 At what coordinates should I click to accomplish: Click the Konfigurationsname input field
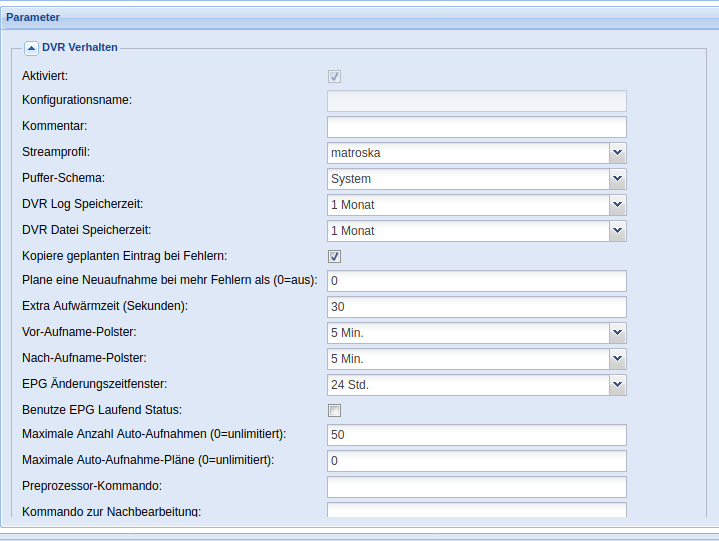coord(476,101)
